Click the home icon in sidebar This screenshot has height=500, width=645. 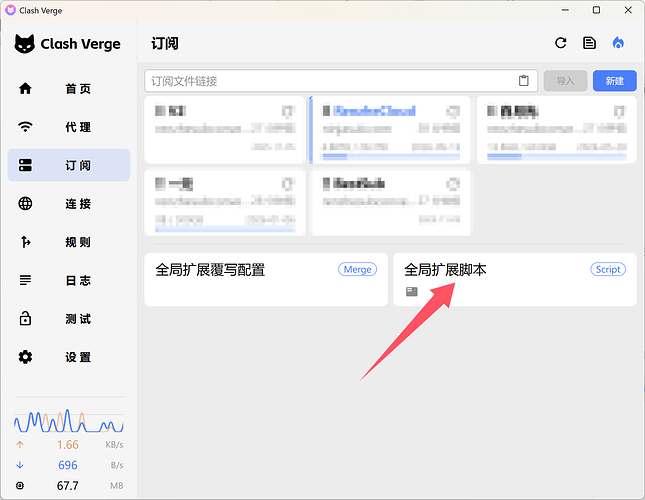25,88
